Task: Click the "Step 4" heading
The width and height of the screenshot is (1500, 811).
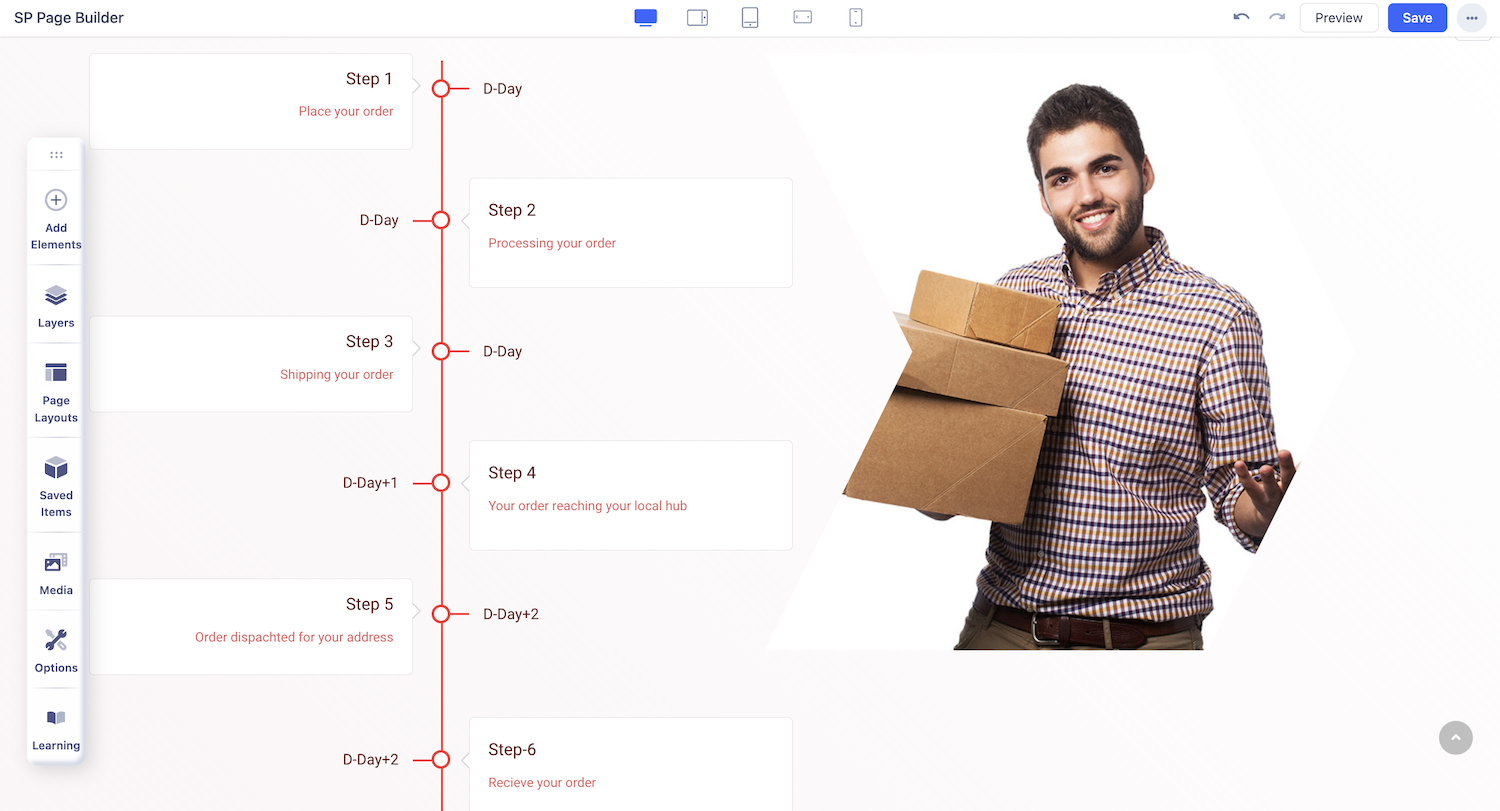Action: tap(512, 473)
